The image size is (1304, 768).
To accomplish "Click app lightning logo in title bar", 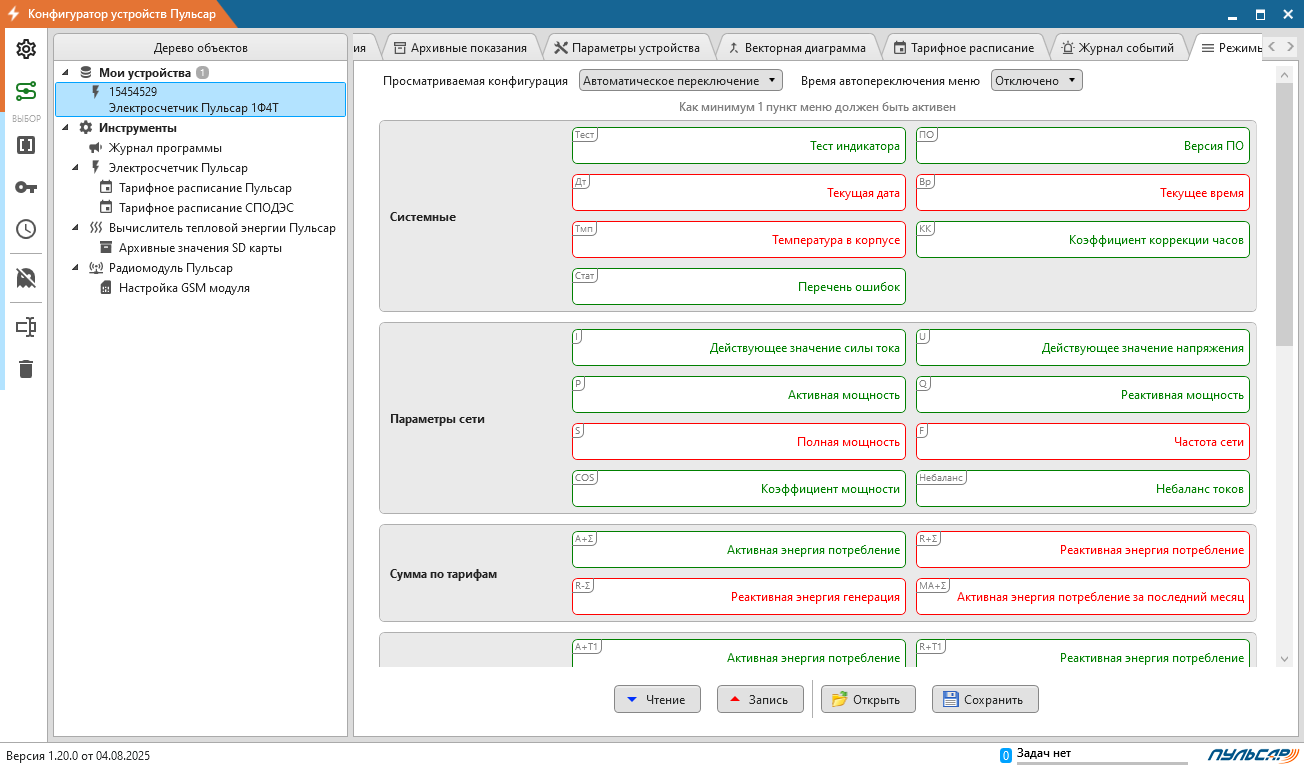I will click(x=14, y=14).
